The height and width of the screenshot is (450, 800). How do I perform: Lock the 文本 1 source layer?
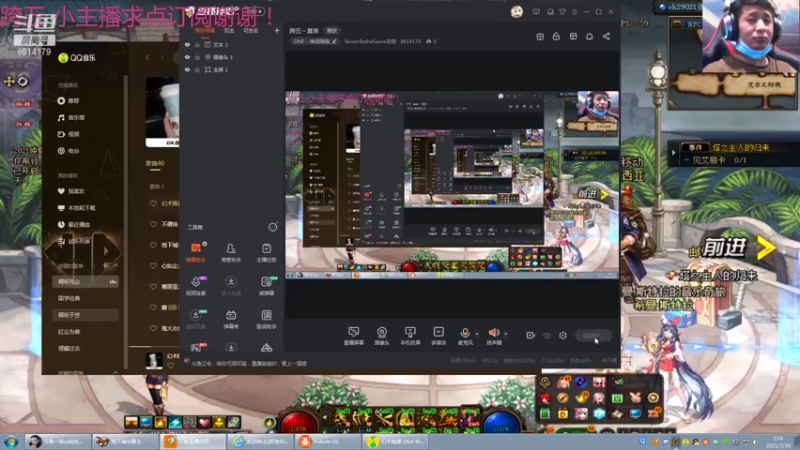coord(197,45)
